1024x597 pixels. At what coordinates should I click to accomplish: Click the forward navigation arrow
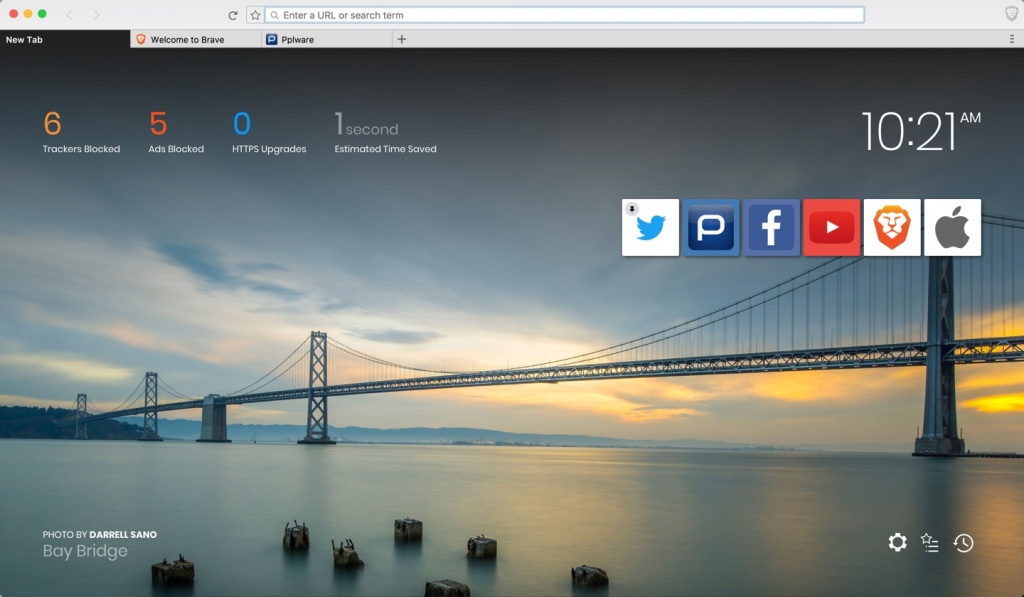[x=95, y=14]
